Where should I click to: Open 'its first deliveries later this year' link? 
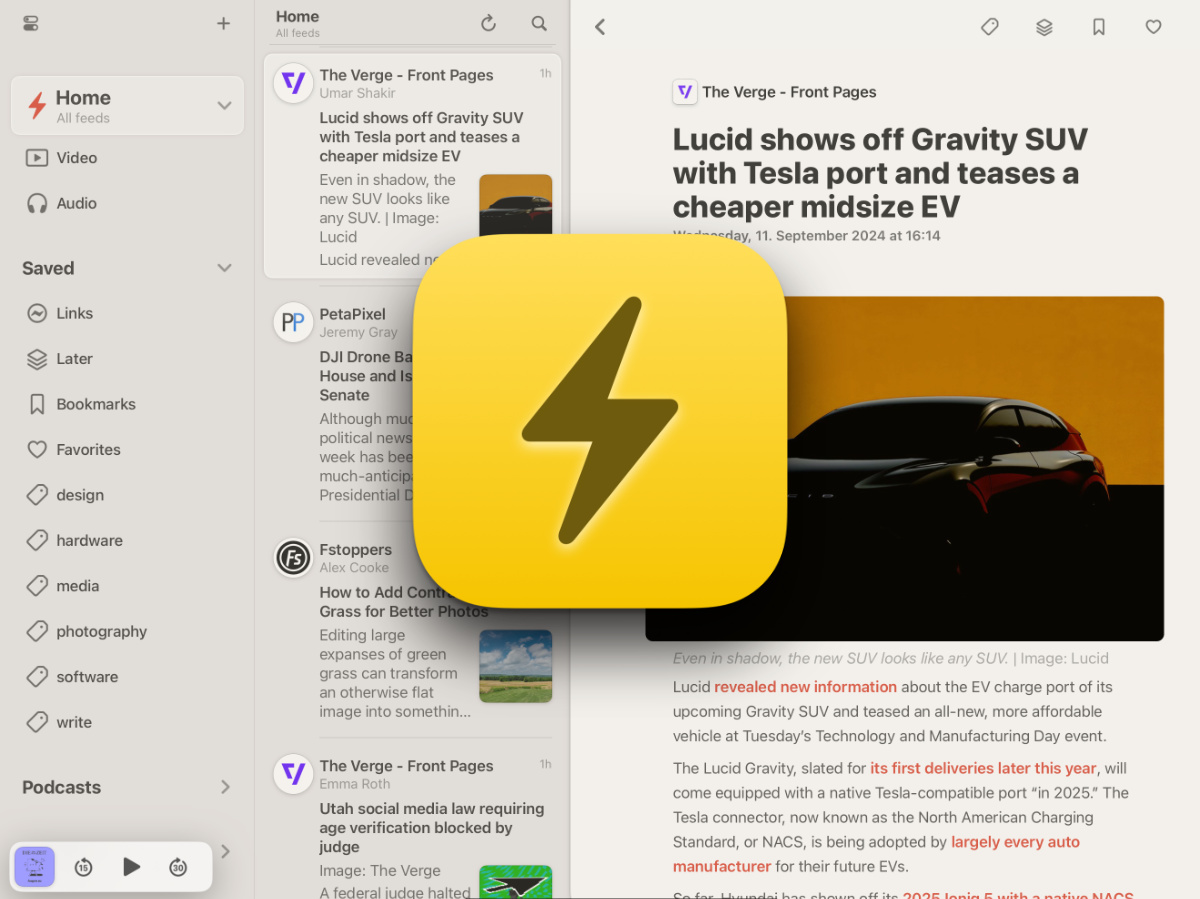click(983, 768)
